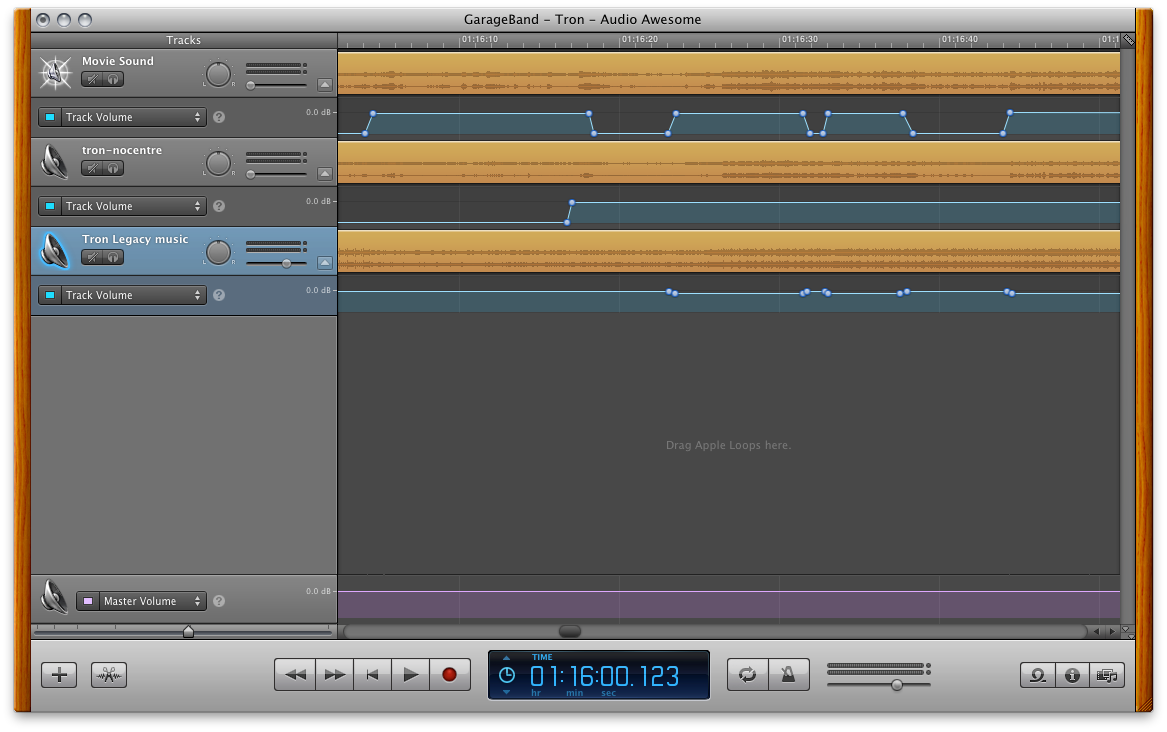
Task: Solo the Tron Legacy music track
Action: [113, 257]
